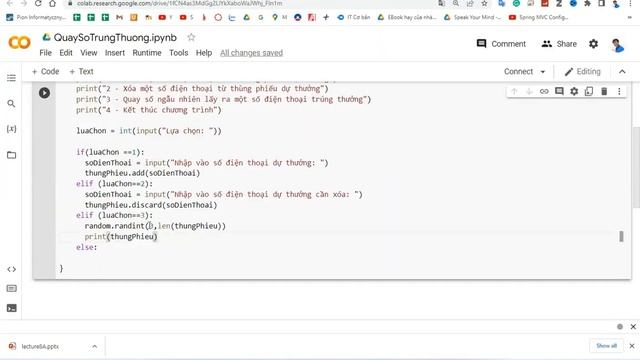
Task: Click the browser address bar URL
Action: click(x=180, y=3)
